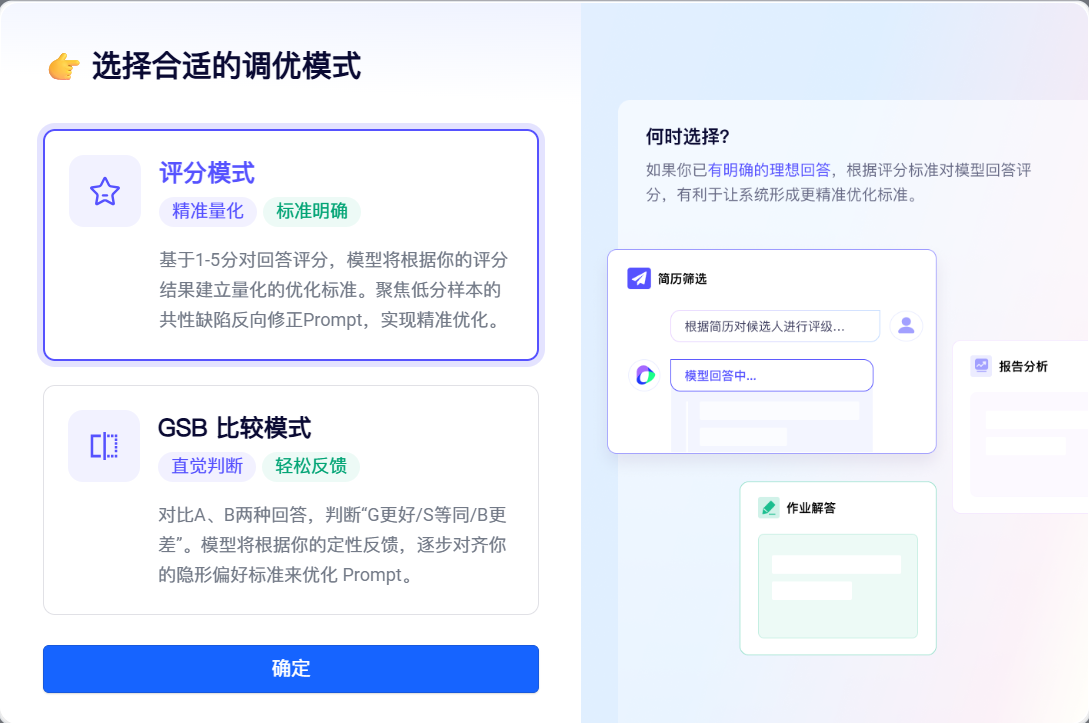1089x723 pixels.
Task: Confirm selection with the 确定 button
Action: (x=291, y=669)
